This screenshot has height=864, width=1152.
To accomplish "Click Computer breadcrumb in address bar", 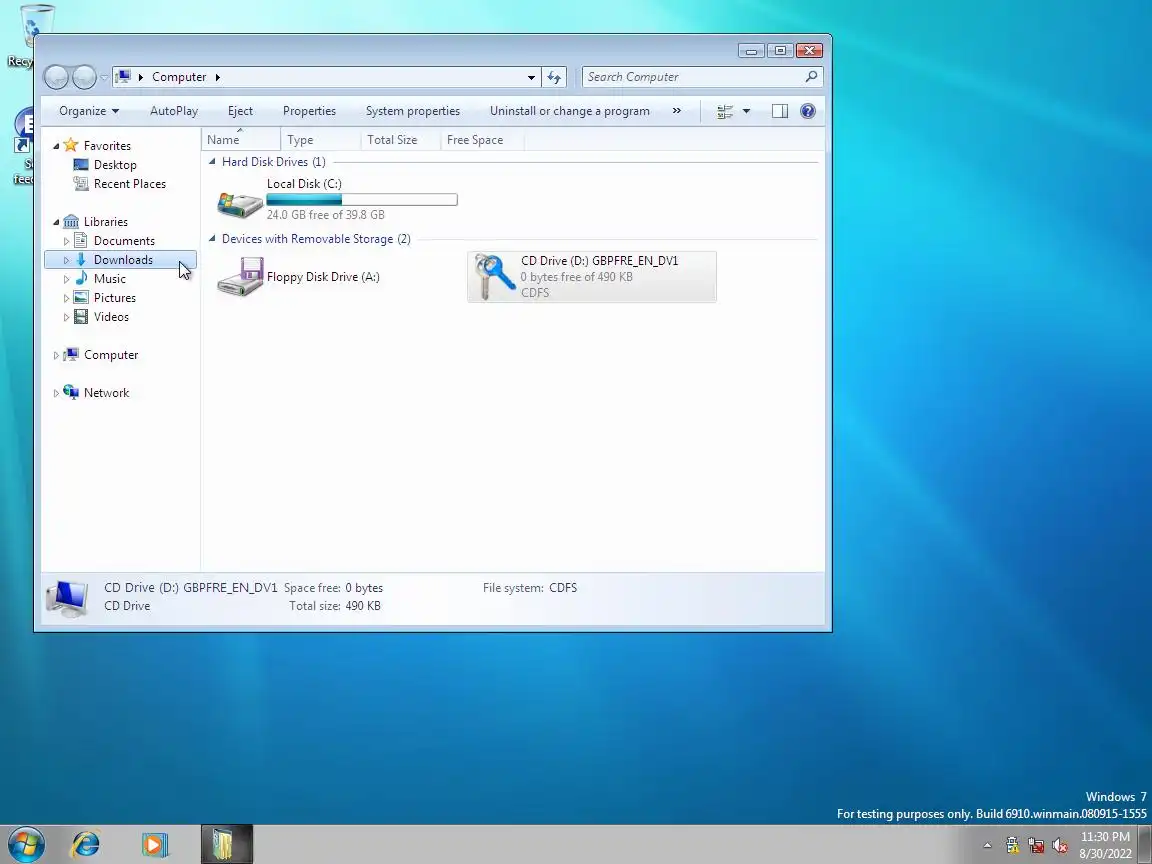I will point(179,77).
